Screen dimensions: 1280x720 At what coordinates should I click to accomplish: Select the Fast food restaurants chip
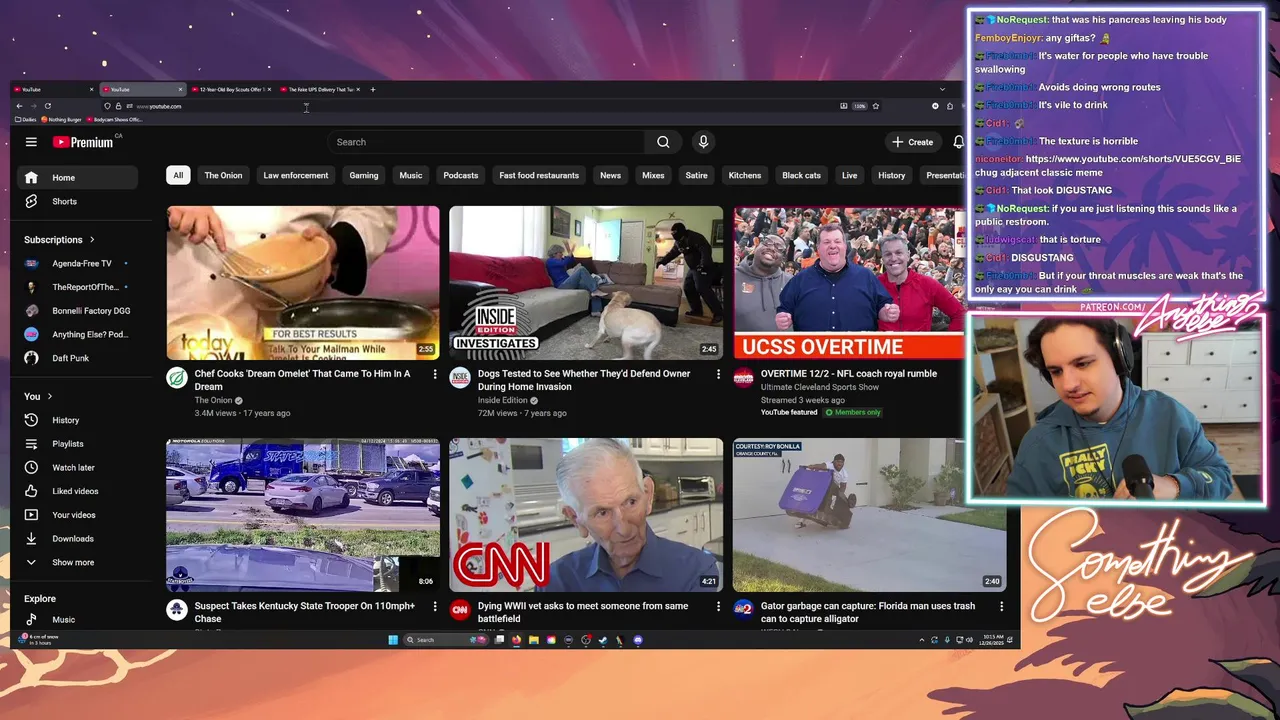tap(539, 175)
